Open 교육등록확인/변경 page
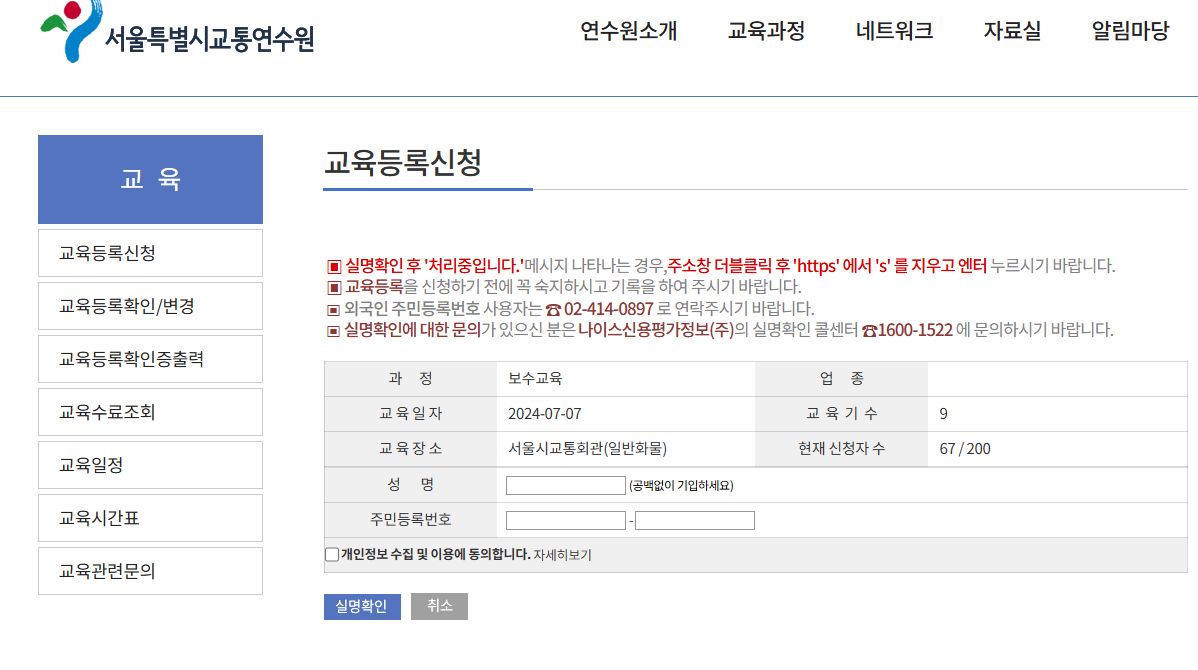This screenshot has height=670, width=1198. point(150,305)
